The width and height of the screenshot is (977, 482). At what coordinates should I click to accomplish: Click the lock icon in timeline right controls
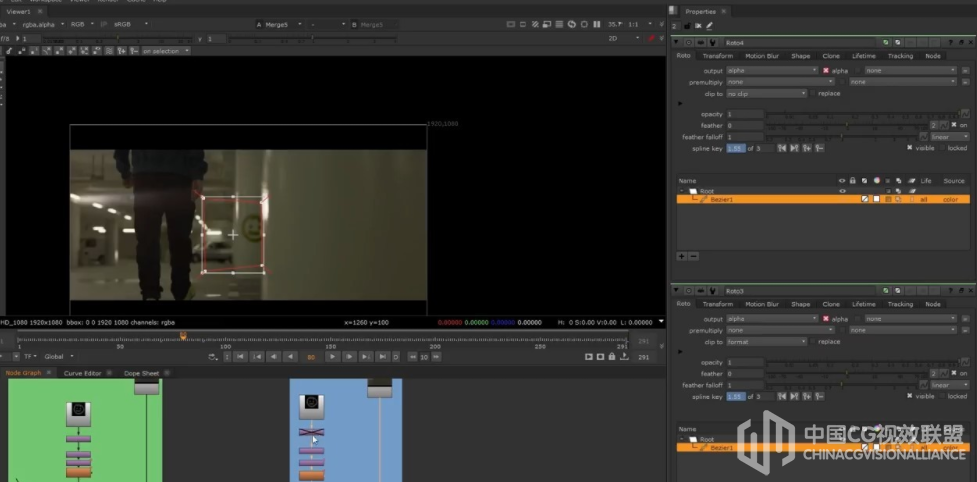coord(612,357)
